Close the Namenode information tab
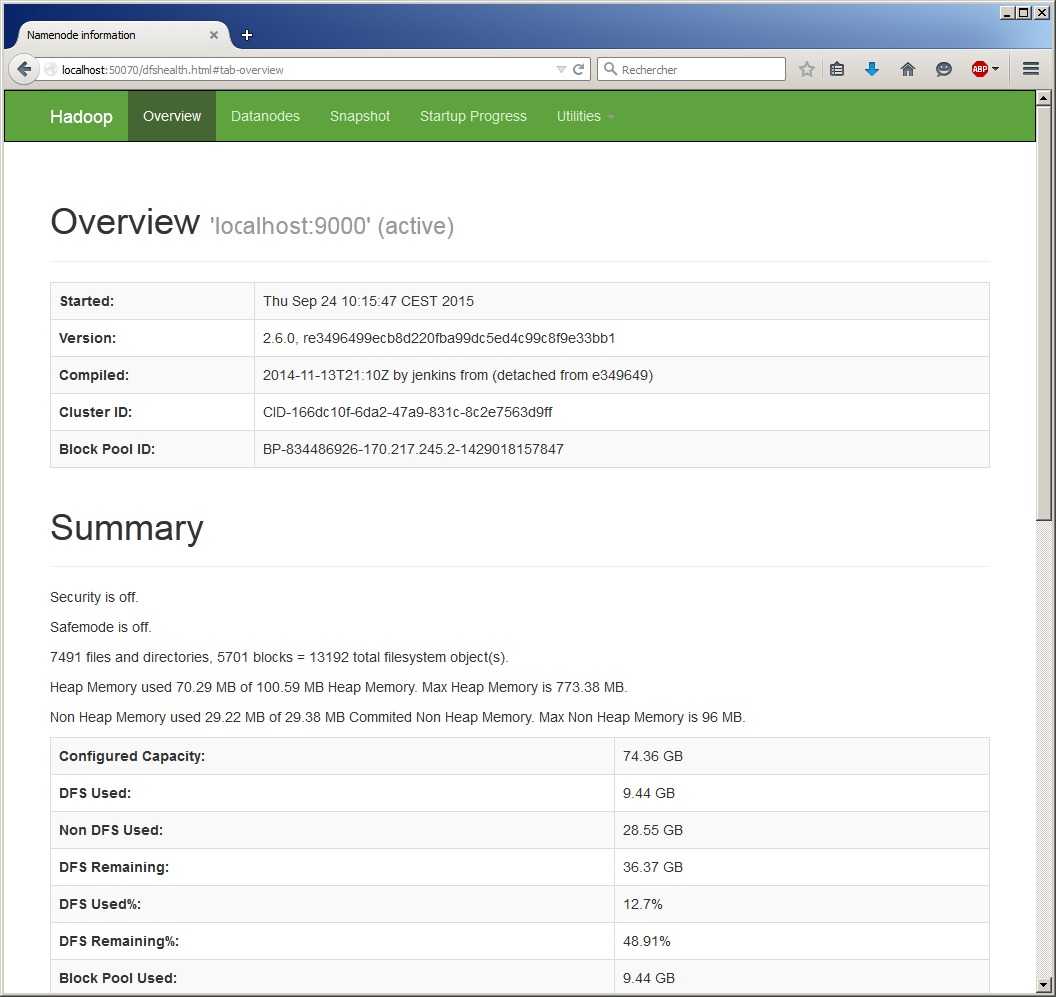This screenshot has width=1056, height=997. (x=214, y=35)
